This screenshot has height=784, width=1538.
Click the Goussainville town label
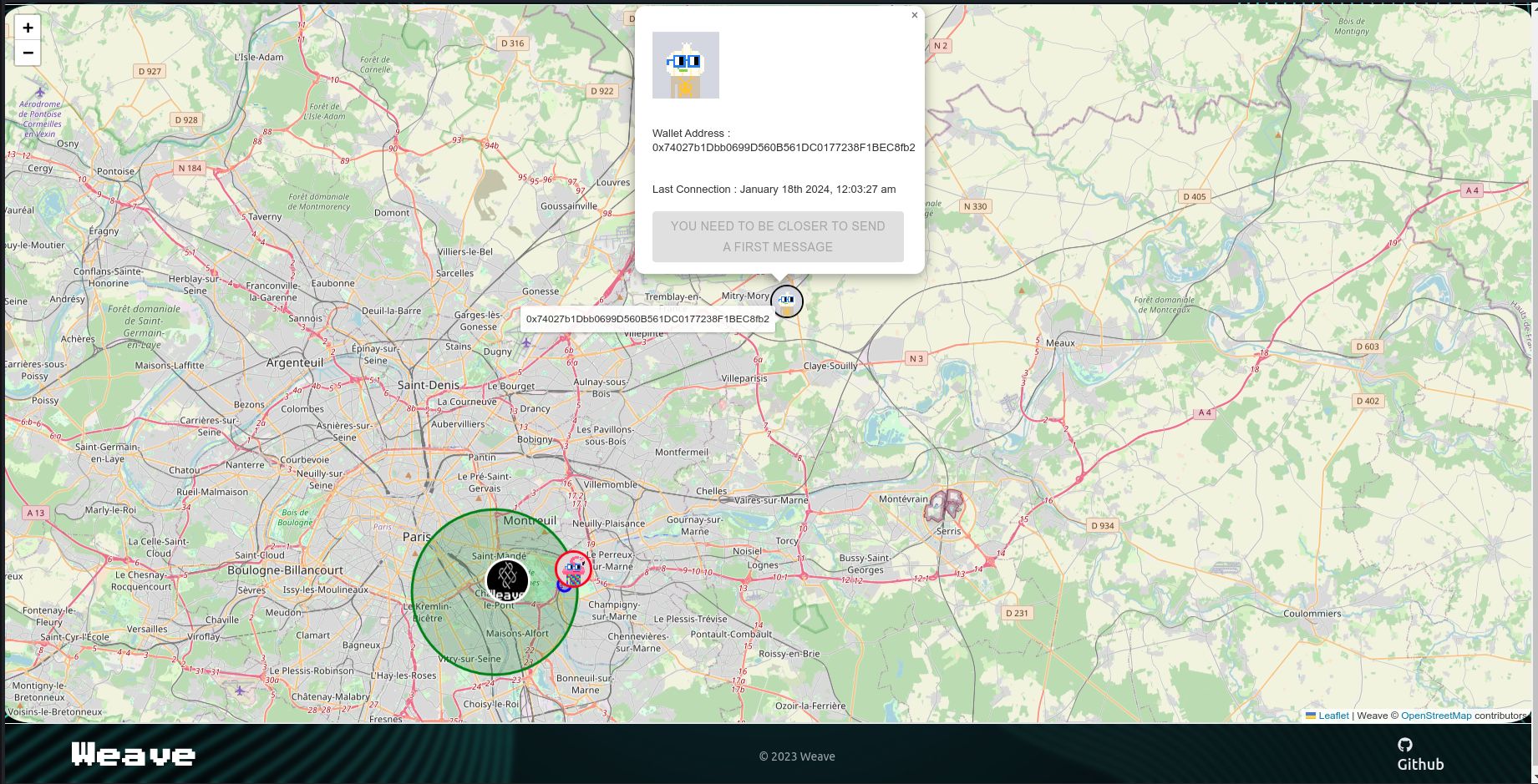(x=569, y=206)
